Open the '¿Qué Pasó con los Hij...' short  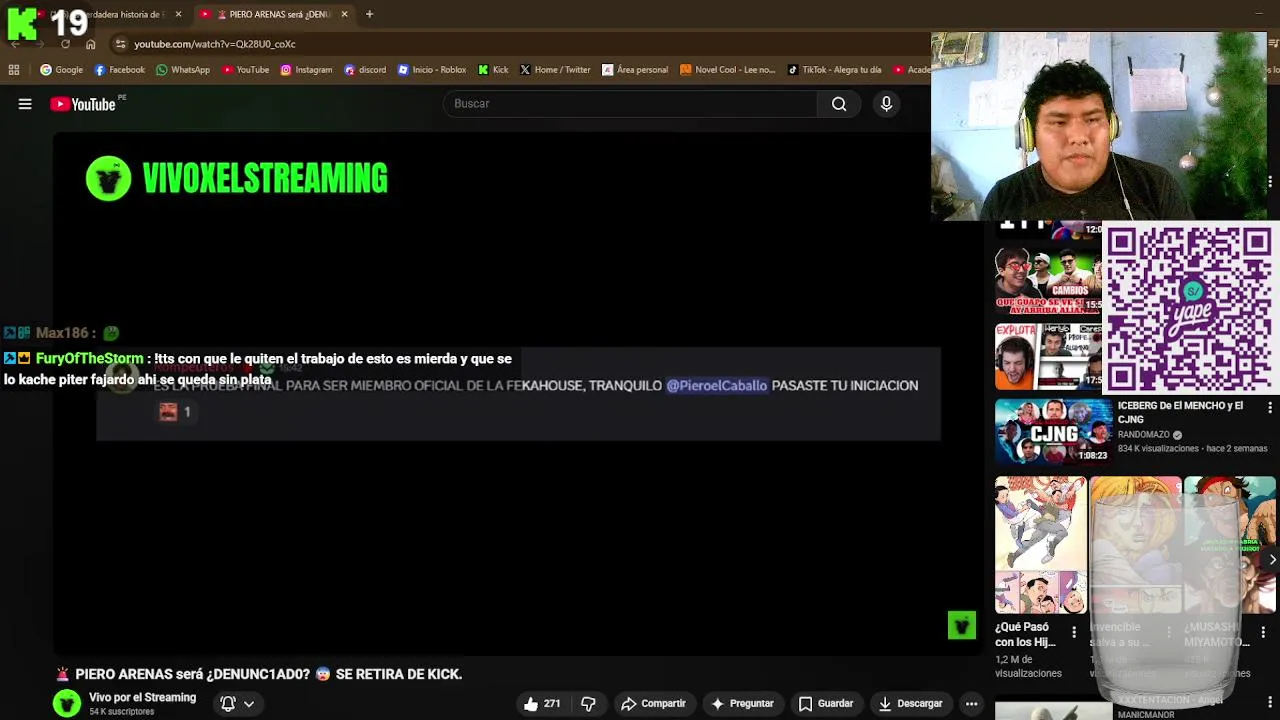tap(1040, 546)
